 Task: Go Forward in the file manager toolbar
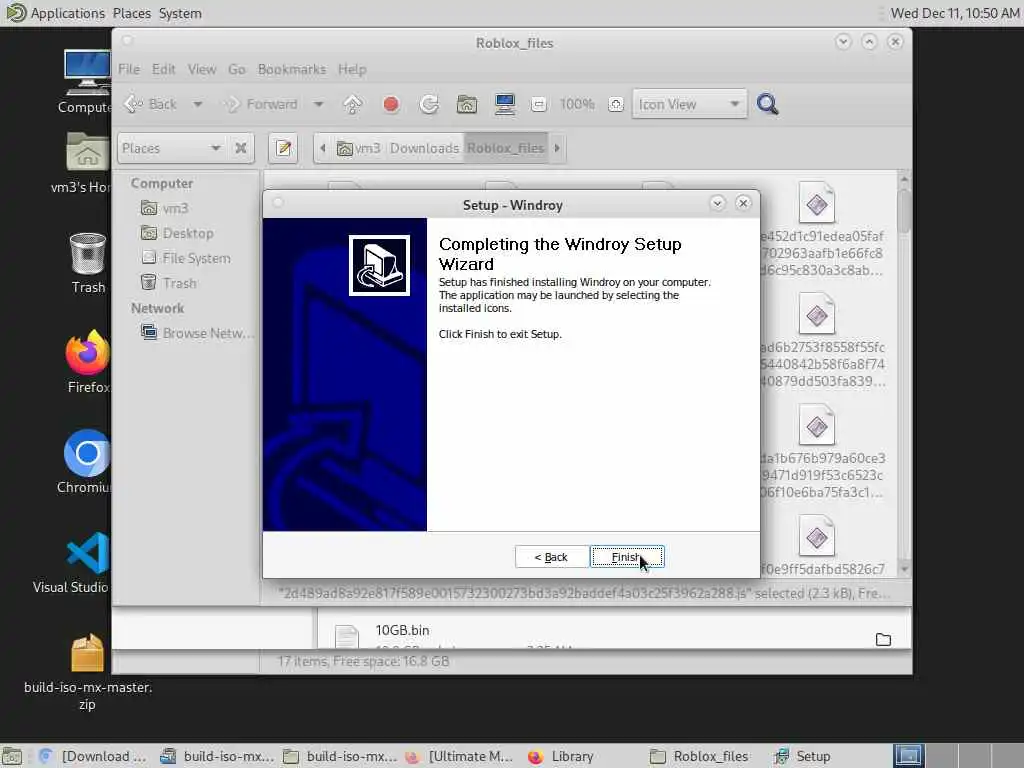[x=262, y=104]
